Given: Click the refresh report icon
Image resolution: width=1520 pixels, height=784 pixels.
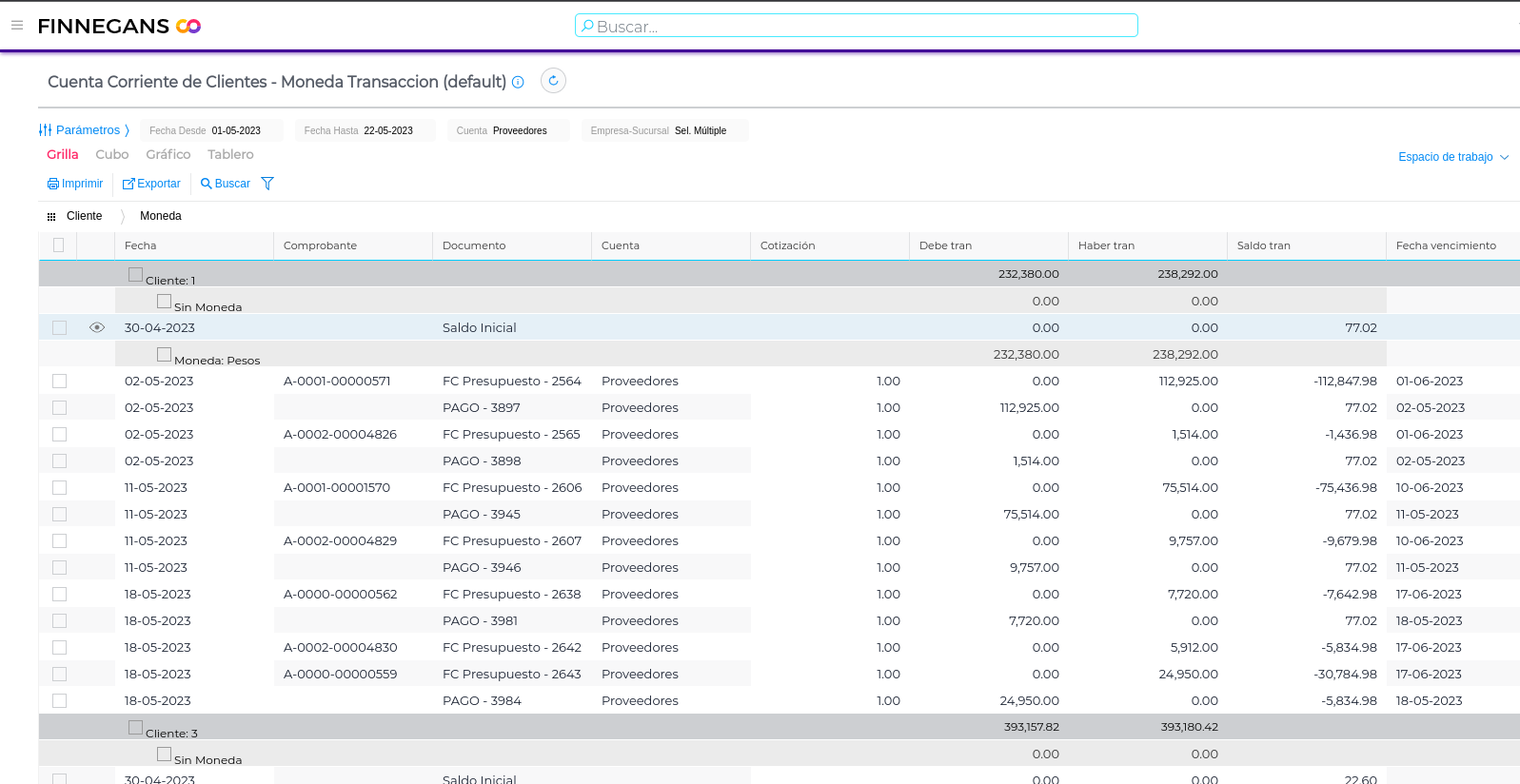Looking at the screenshot, I should click(553, 81).
